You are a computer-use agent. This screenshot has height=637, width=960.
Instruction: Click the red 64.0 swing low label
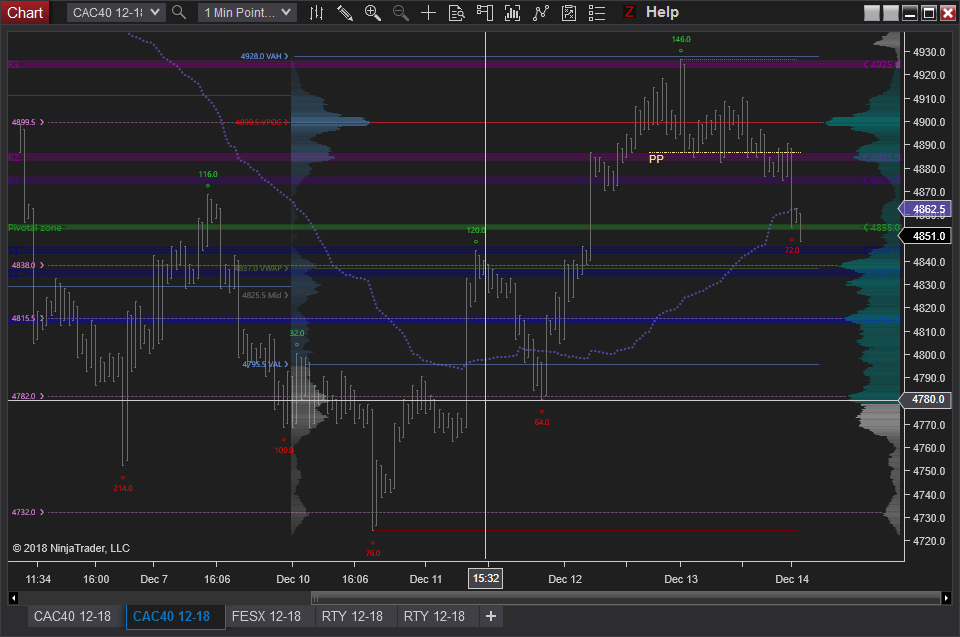pyautogui.click(x=542, y=422)
